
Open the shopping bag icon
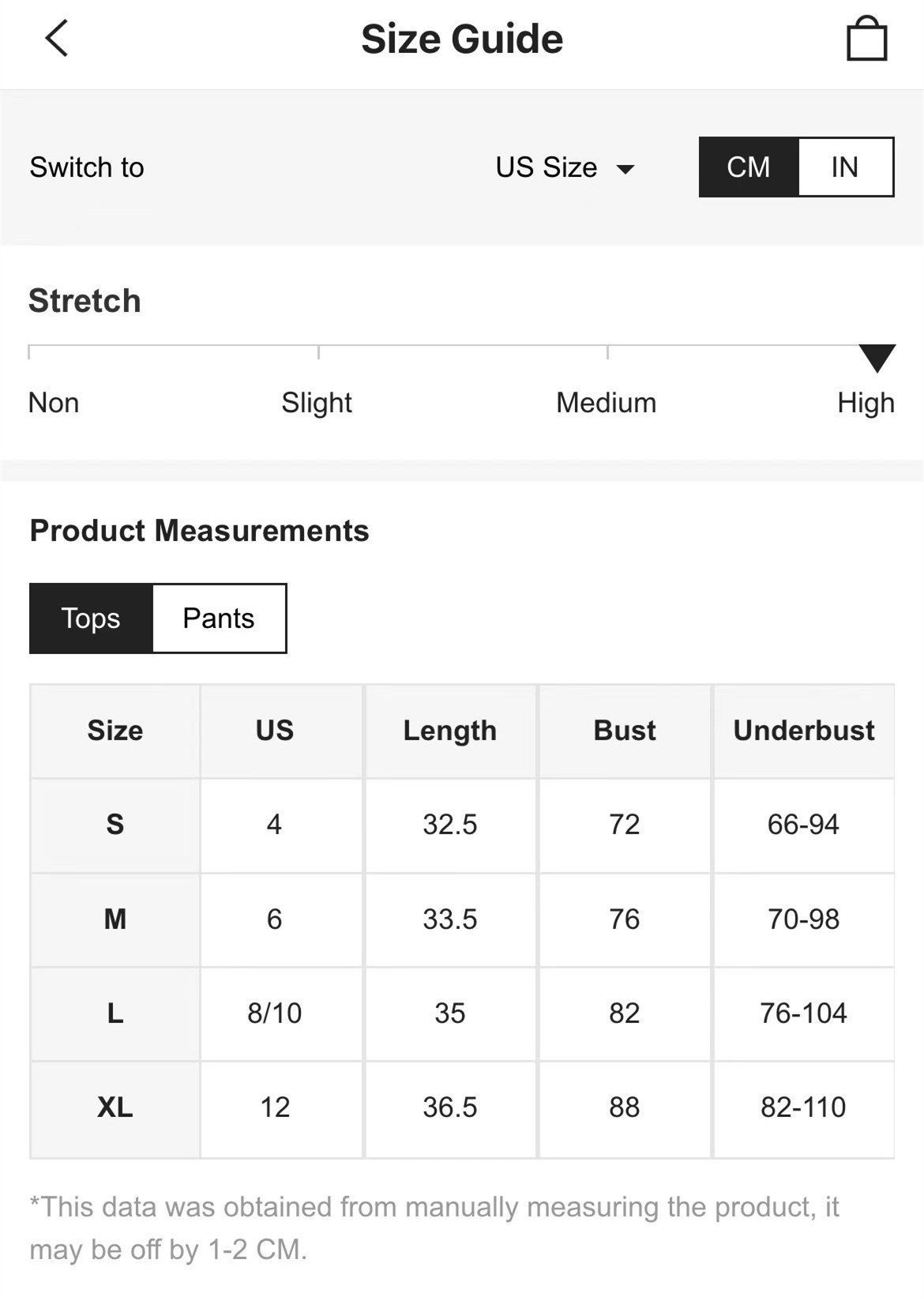tap(866, 39)
